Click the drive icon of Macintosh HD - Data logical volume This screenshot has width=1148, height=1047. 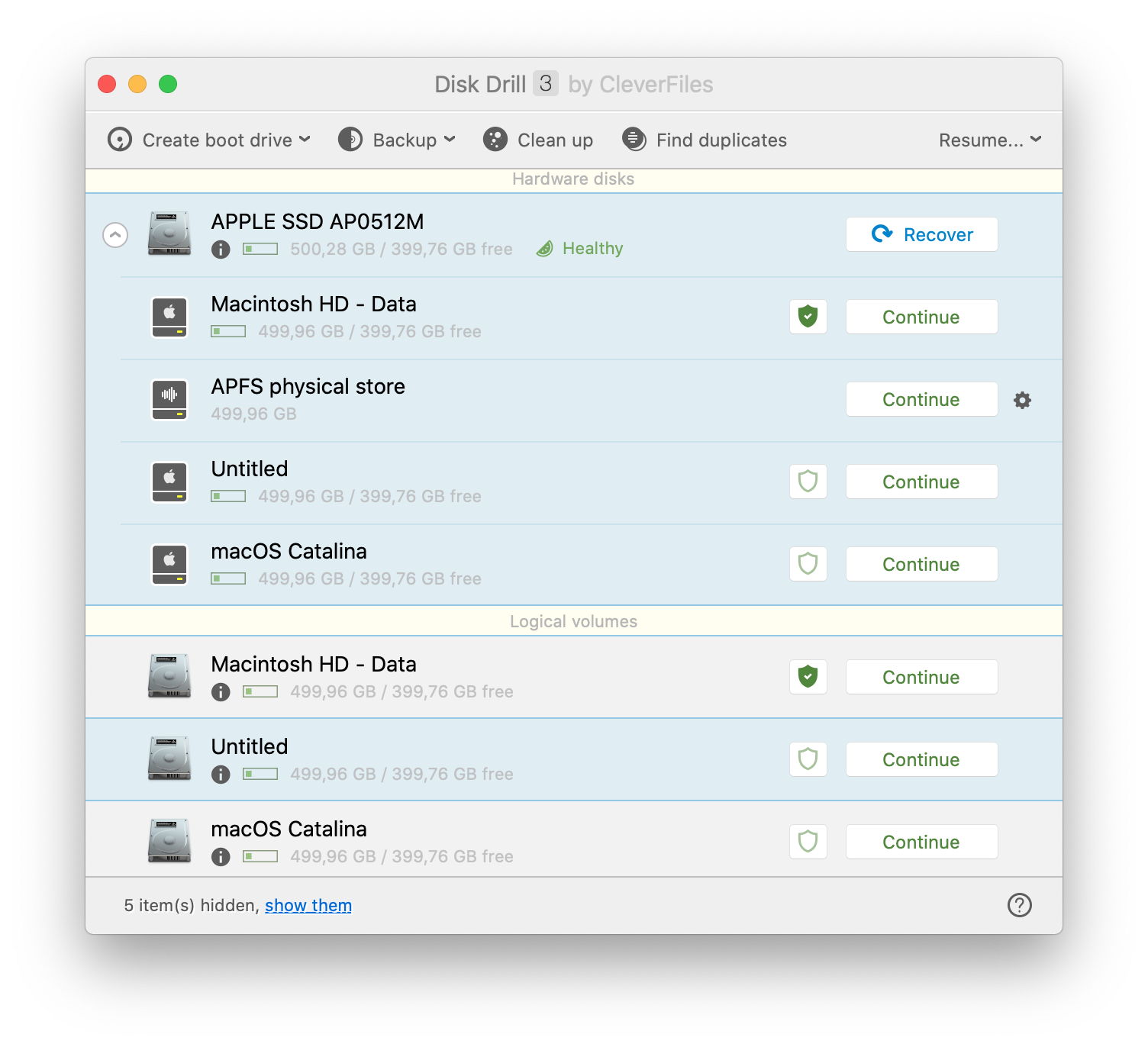(169, 676)
